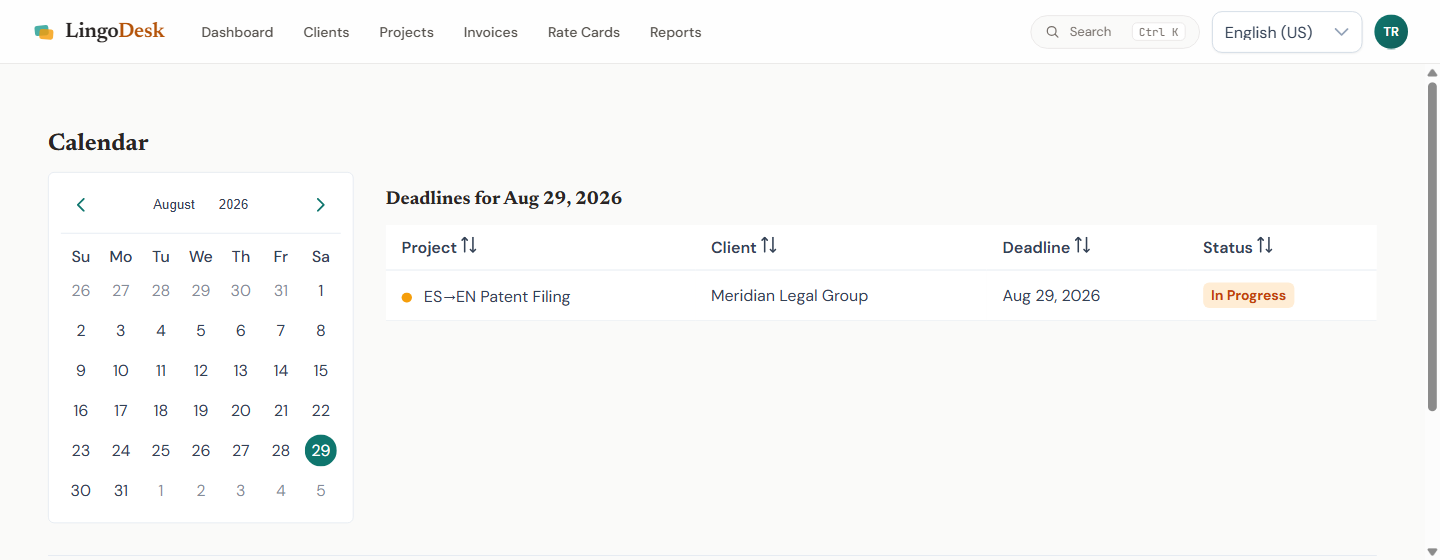Click the In Progress status badge

click(x=1248, y=295)
